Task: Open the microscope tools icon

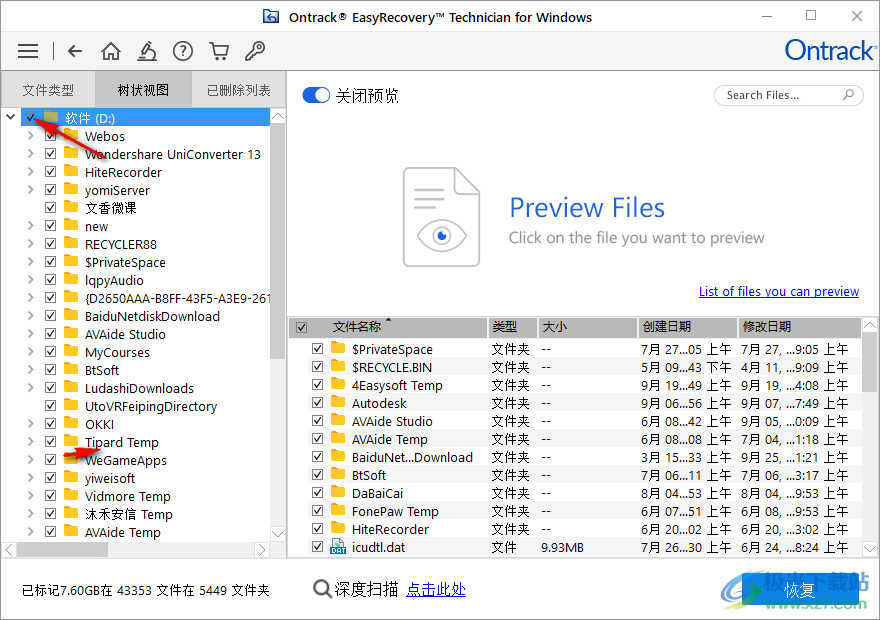Action: [x=146, y=51]
